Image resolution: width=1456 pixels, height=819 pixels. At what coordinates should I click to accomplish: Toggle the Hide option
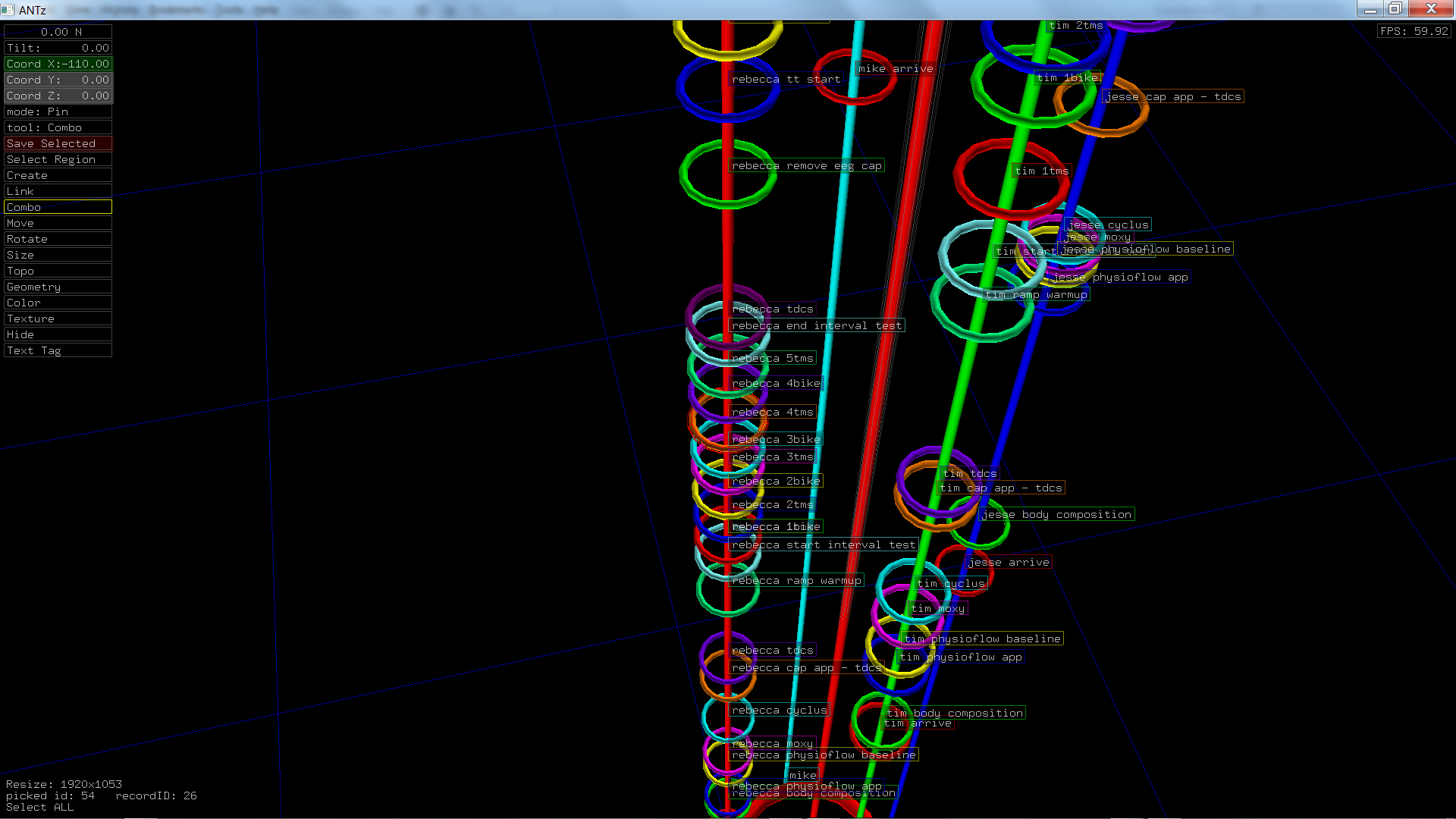(x=58, y=334)
